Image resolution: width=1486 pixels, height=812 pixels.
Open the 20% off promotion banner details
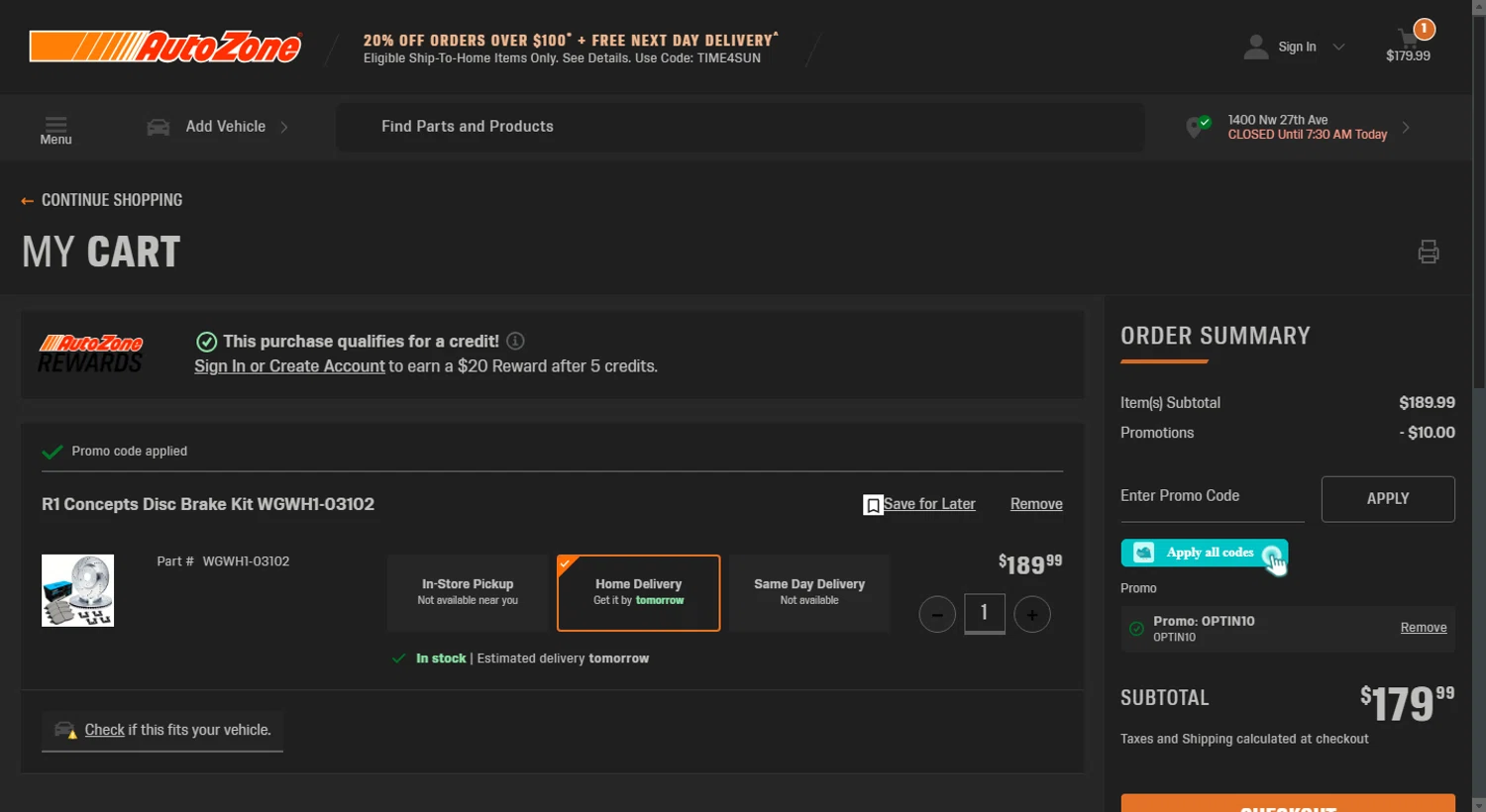click(571, 48)
